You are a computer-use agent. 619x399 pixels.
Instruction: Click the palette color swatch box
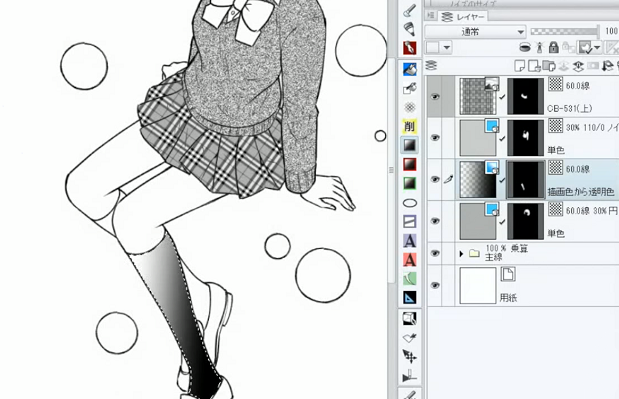433,48
